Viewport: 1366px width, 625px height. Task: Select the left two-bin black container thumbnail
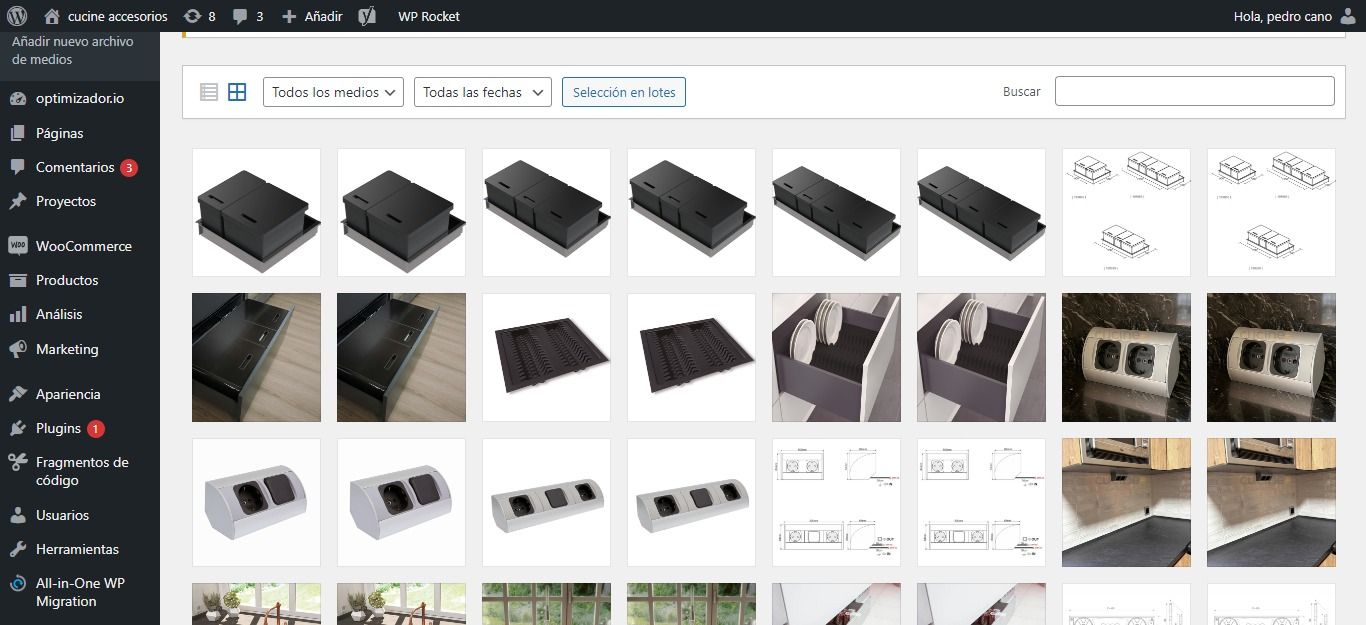point(256,212)
